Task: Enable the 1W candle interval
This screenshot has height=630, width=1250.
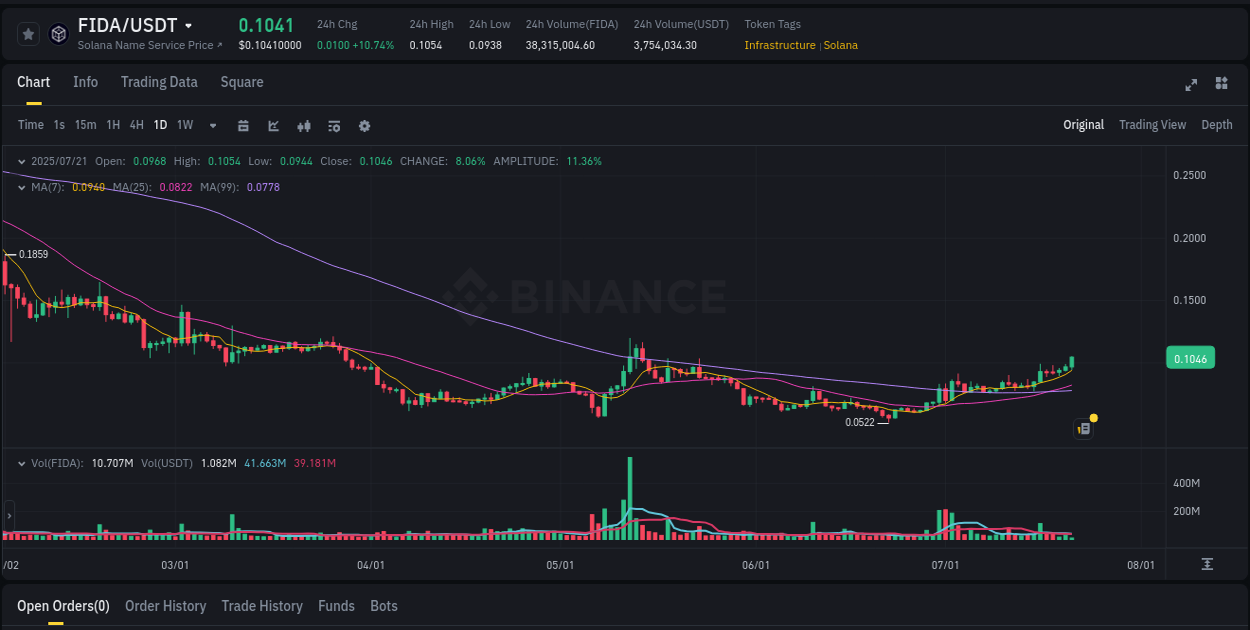Action: [184, 125]
